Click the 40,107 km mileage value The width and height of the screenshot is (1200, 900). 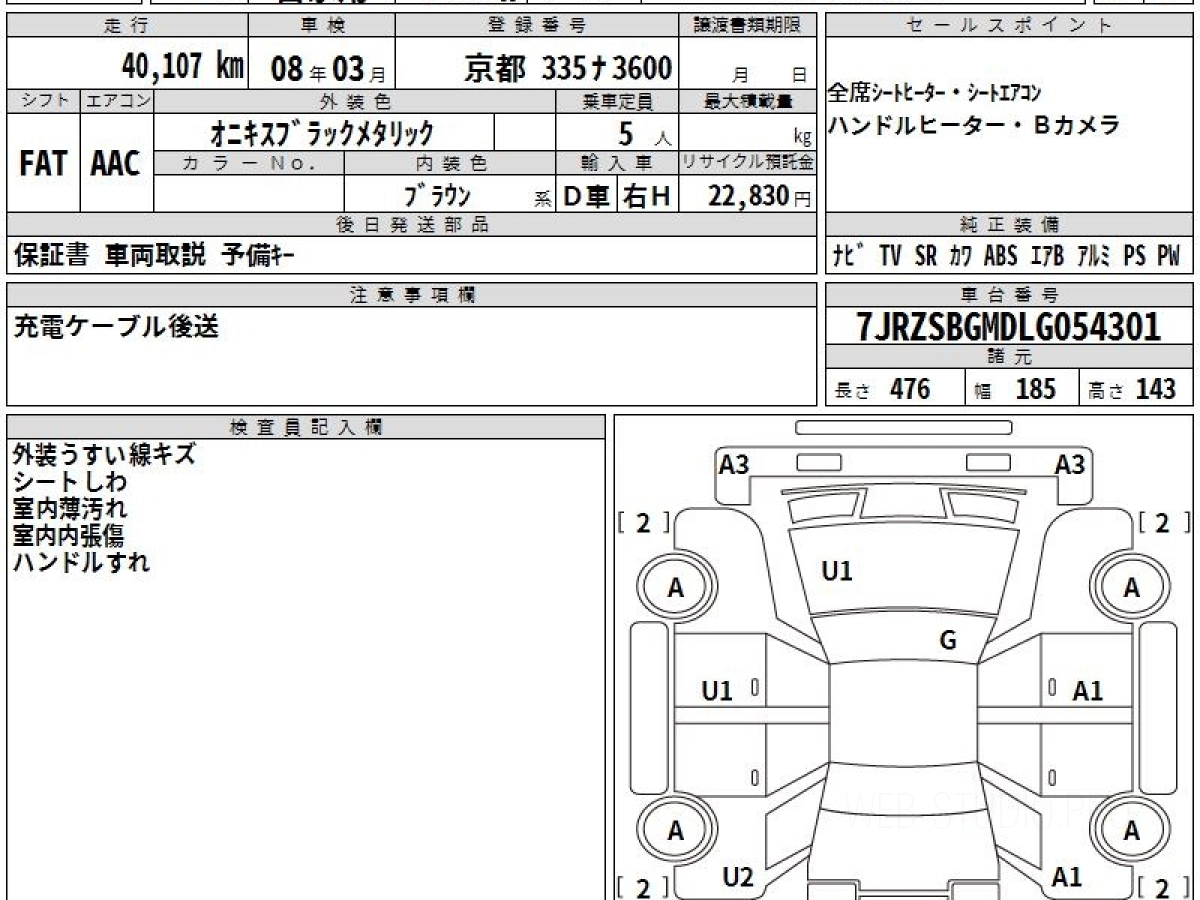point(182,67)
